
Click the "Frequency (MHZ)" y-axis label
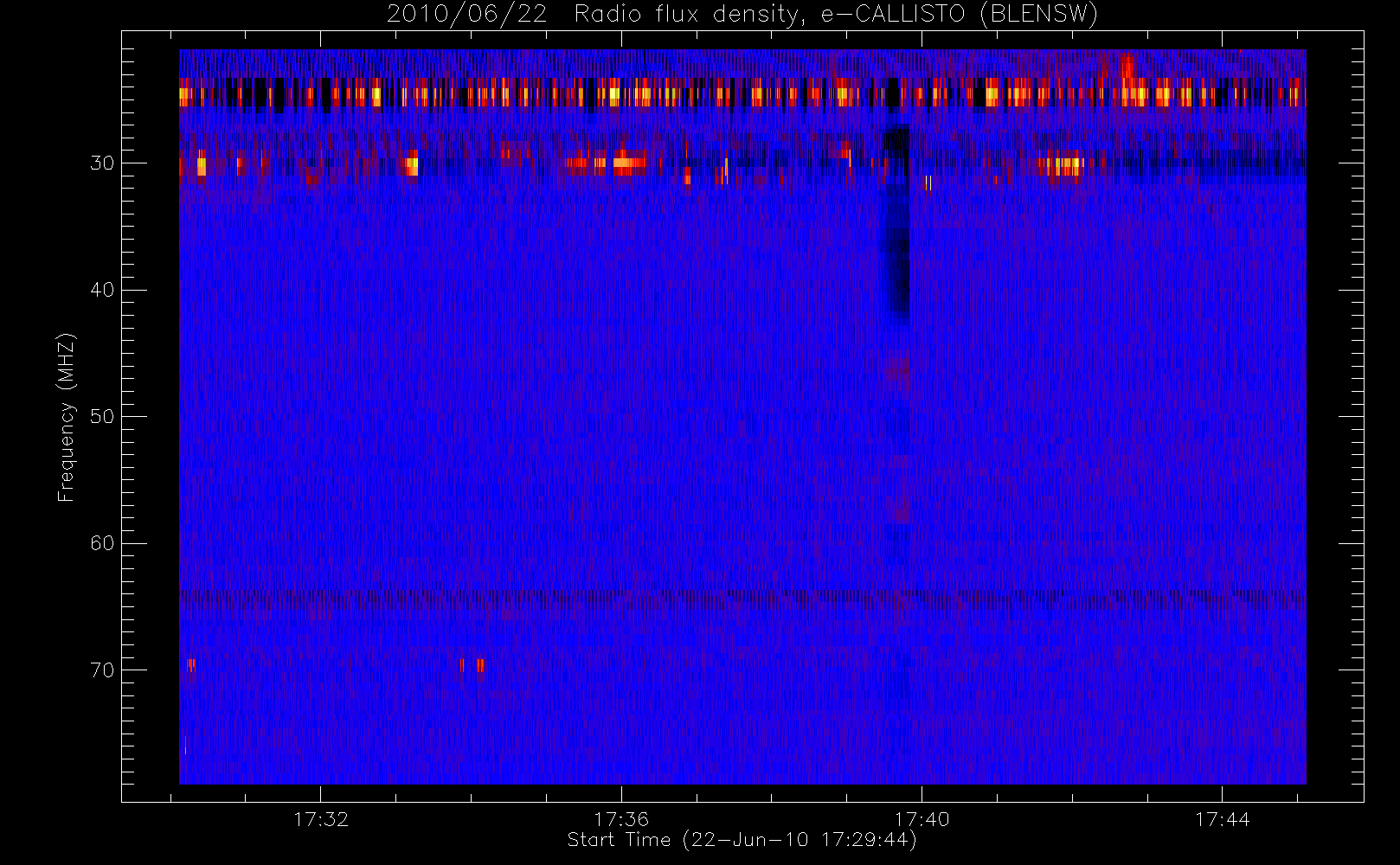[66, 417]
